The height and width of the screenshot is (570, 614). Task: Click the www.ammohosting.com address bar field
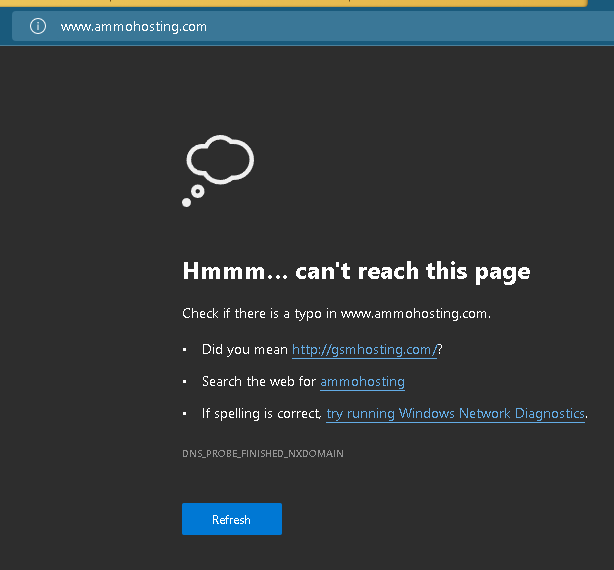pyautogui.click(x=313, y=26)
